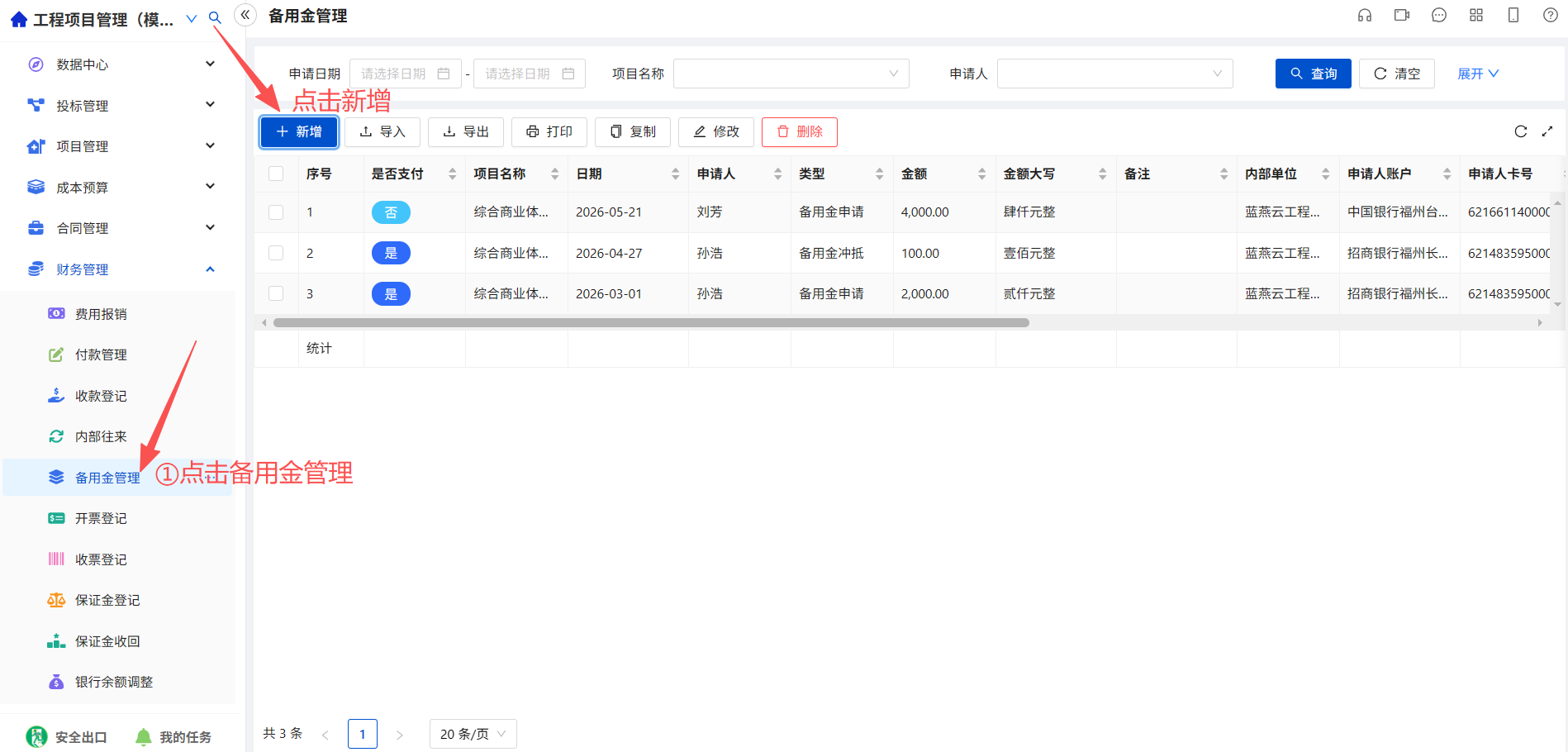The width and height of the screenshot is (1568, 752).
Task: Click the 导出 button
Action: (466, 131)
